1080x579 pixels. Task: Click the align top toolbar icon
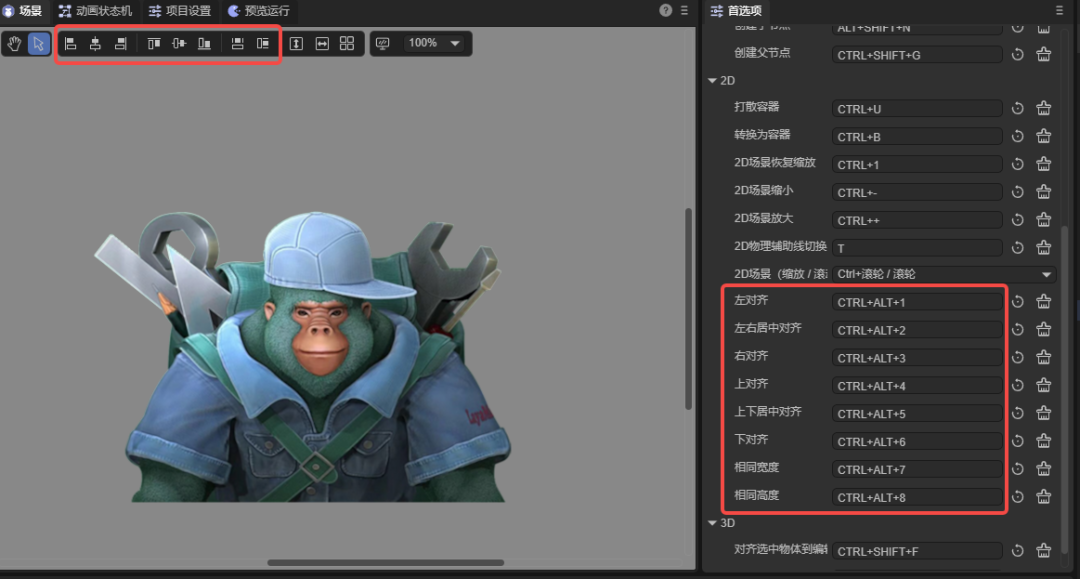(154, 44)
